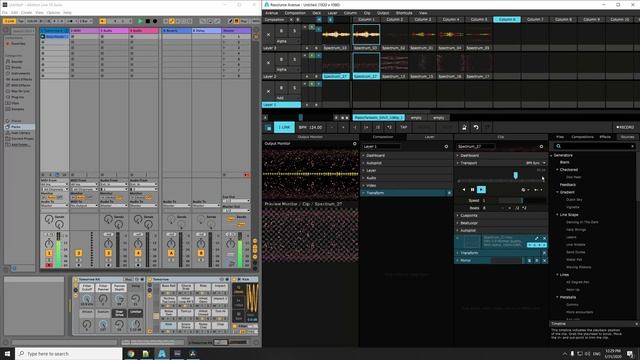The height and width of the screenshot is (360, 640).
Task: Open User Library in Ableton browser
Action: tap(20, 133)
